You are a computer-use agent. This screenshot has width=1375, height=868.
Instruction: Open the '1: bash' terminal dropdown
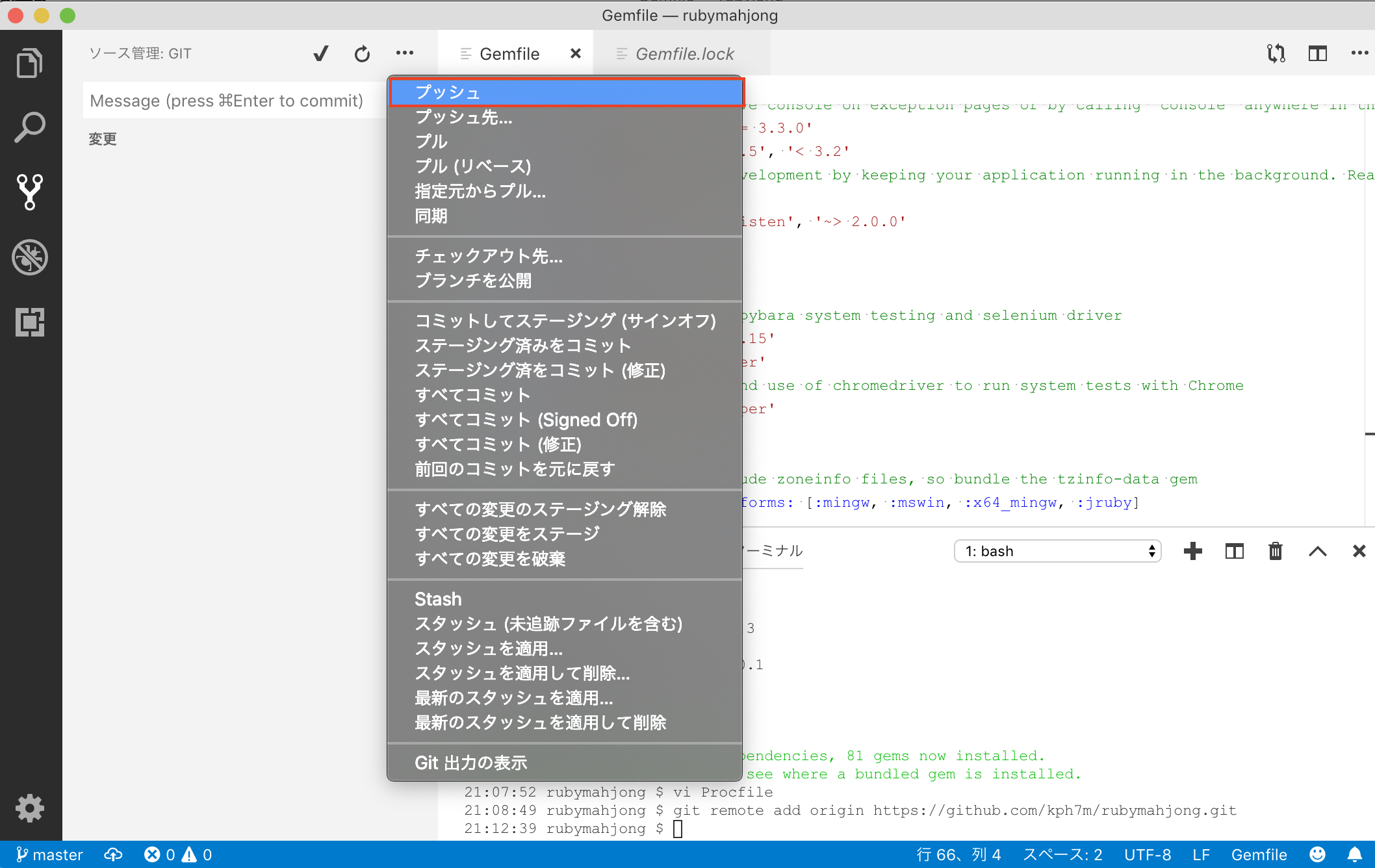(x=1057, y=551)
